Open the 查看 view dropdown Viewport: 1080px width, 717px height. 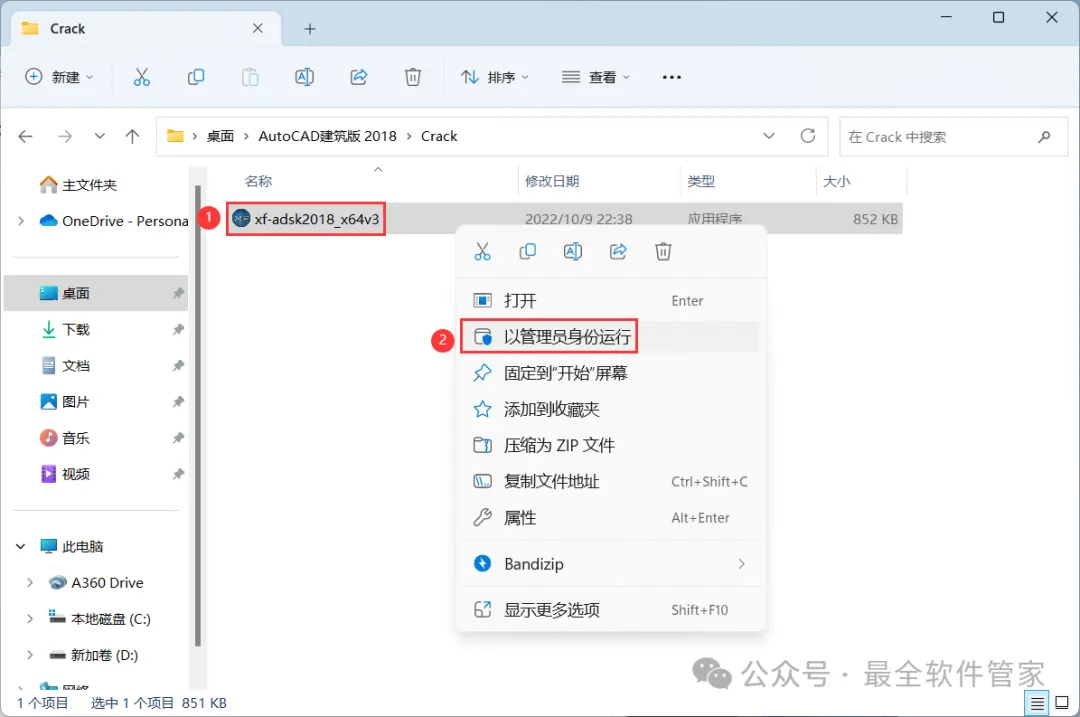click(x=596, y=77)
